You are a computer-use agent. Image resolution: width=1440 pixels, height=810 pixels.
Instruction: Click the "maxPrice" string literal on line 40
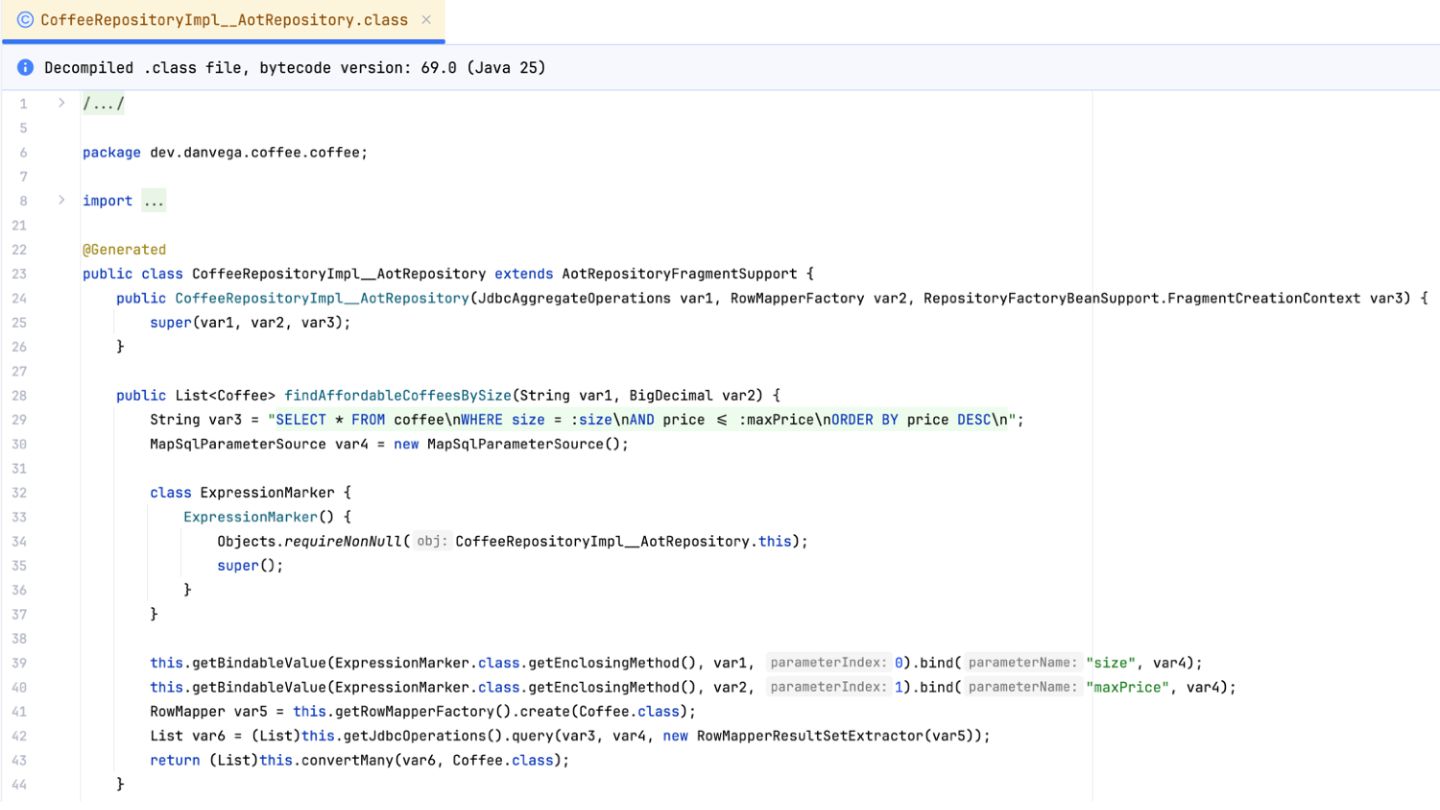1132,687
